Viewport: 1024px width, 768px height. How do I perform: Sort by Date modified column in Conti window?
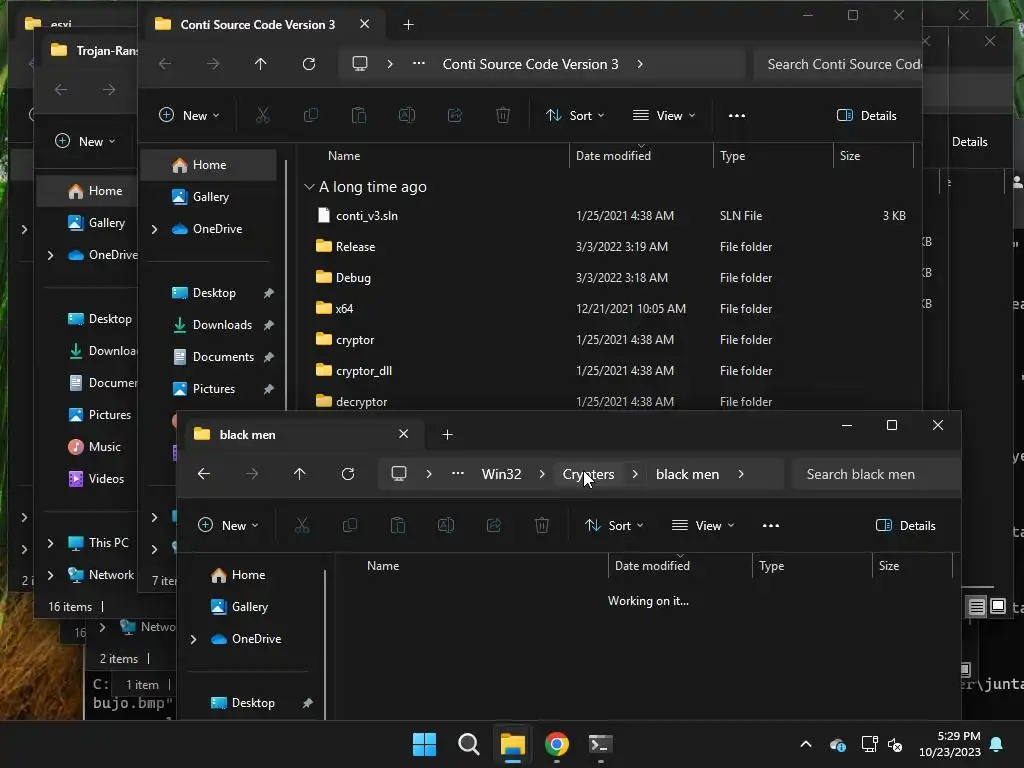point(613,156)
